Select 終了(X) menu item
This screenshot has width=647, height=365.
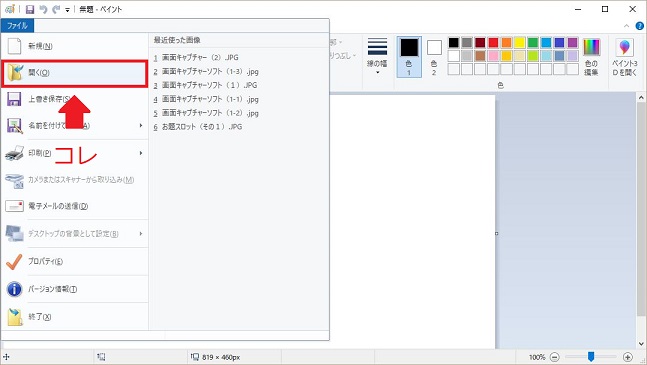point(75,317)
